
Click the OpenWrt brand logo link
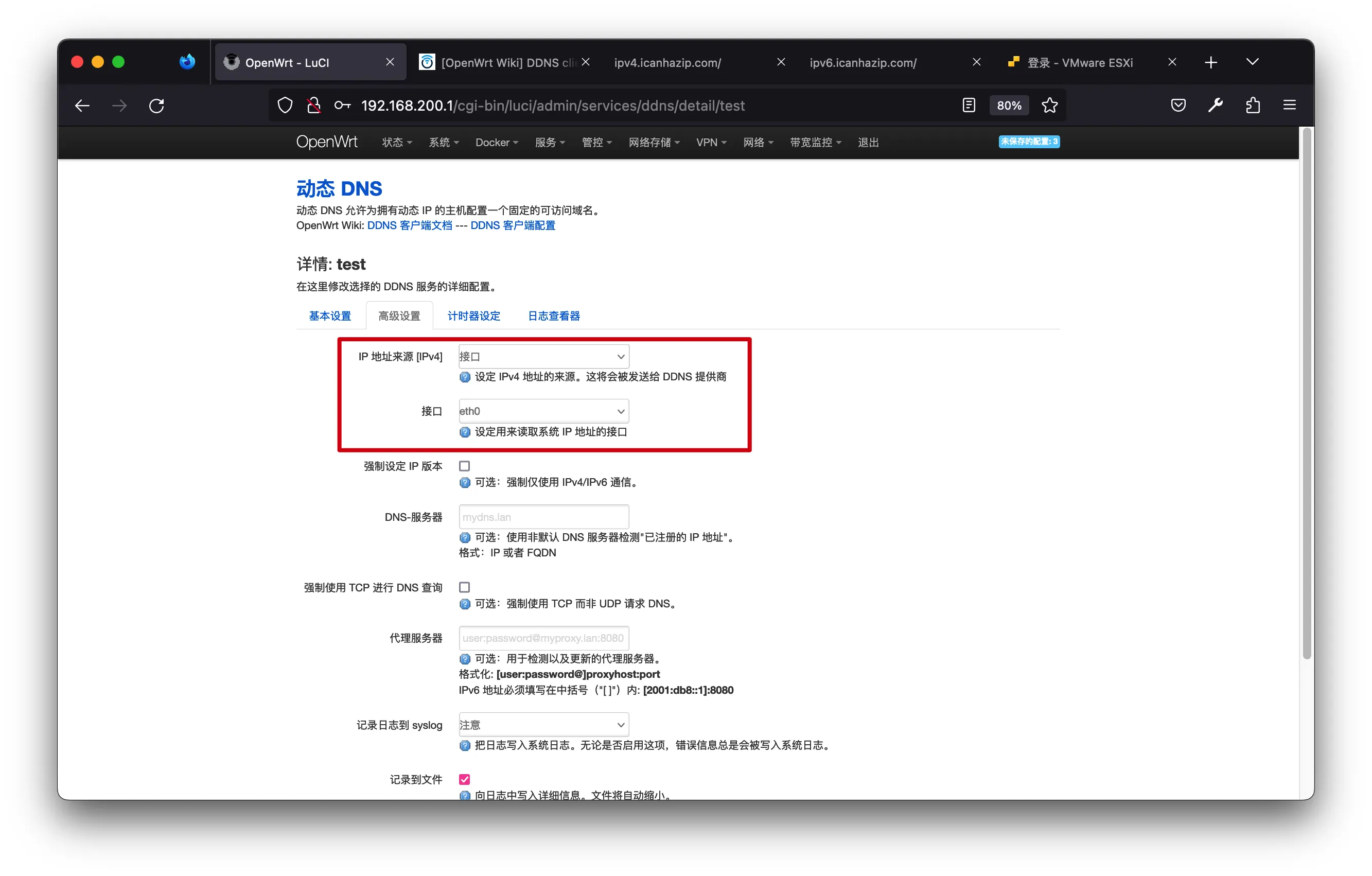click(326, 142)
